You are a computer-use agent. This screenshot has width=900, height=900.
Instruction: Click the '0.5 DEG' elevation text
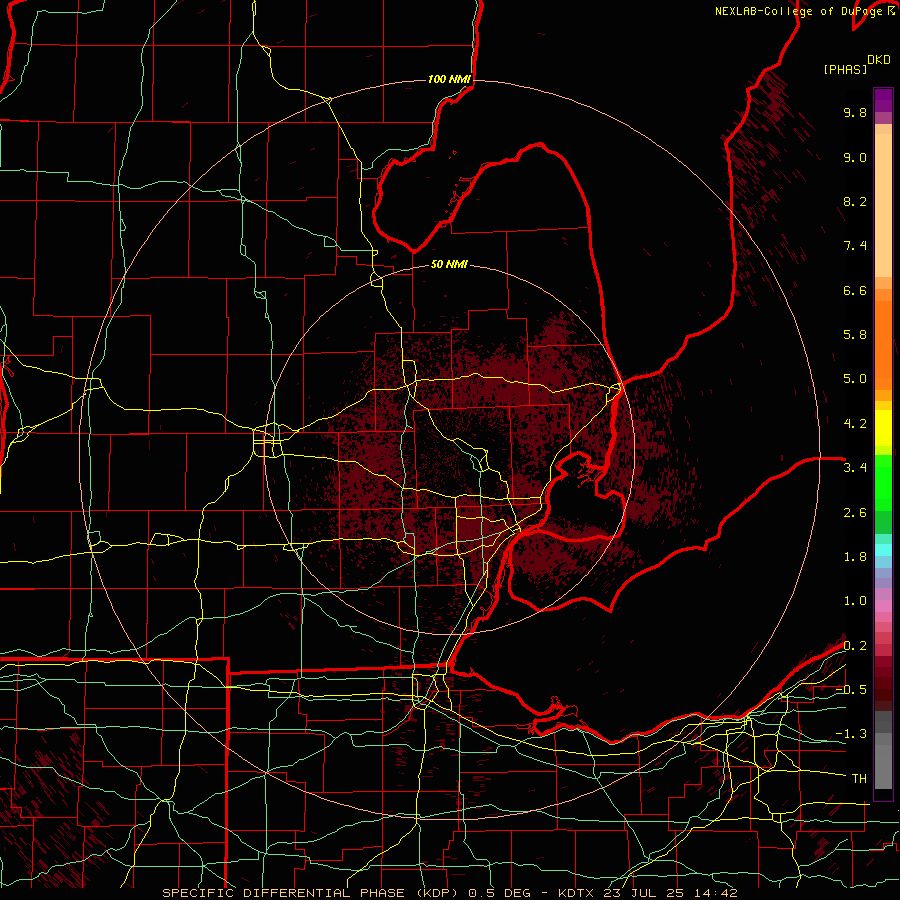tap(497, 893)
